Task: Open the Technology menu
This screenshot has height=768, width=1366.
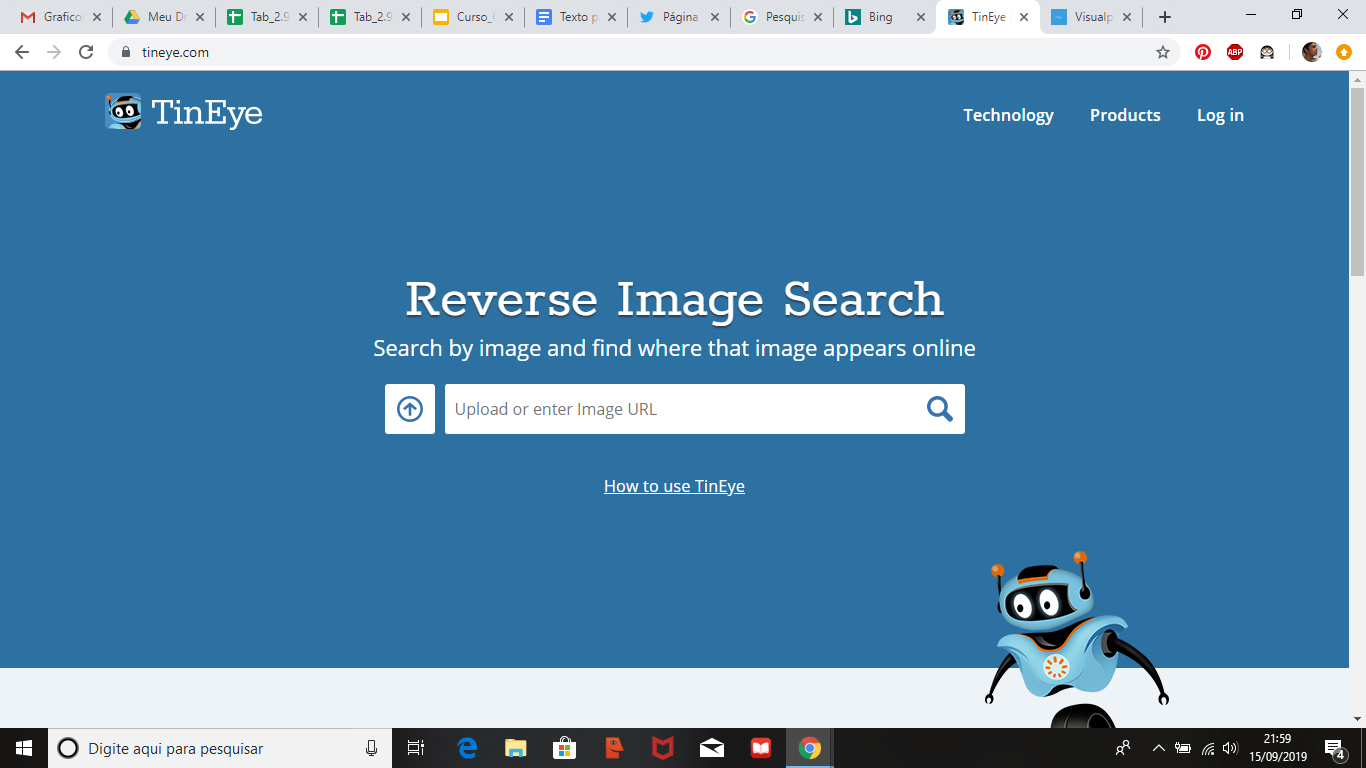Action: coord(1008,115)
